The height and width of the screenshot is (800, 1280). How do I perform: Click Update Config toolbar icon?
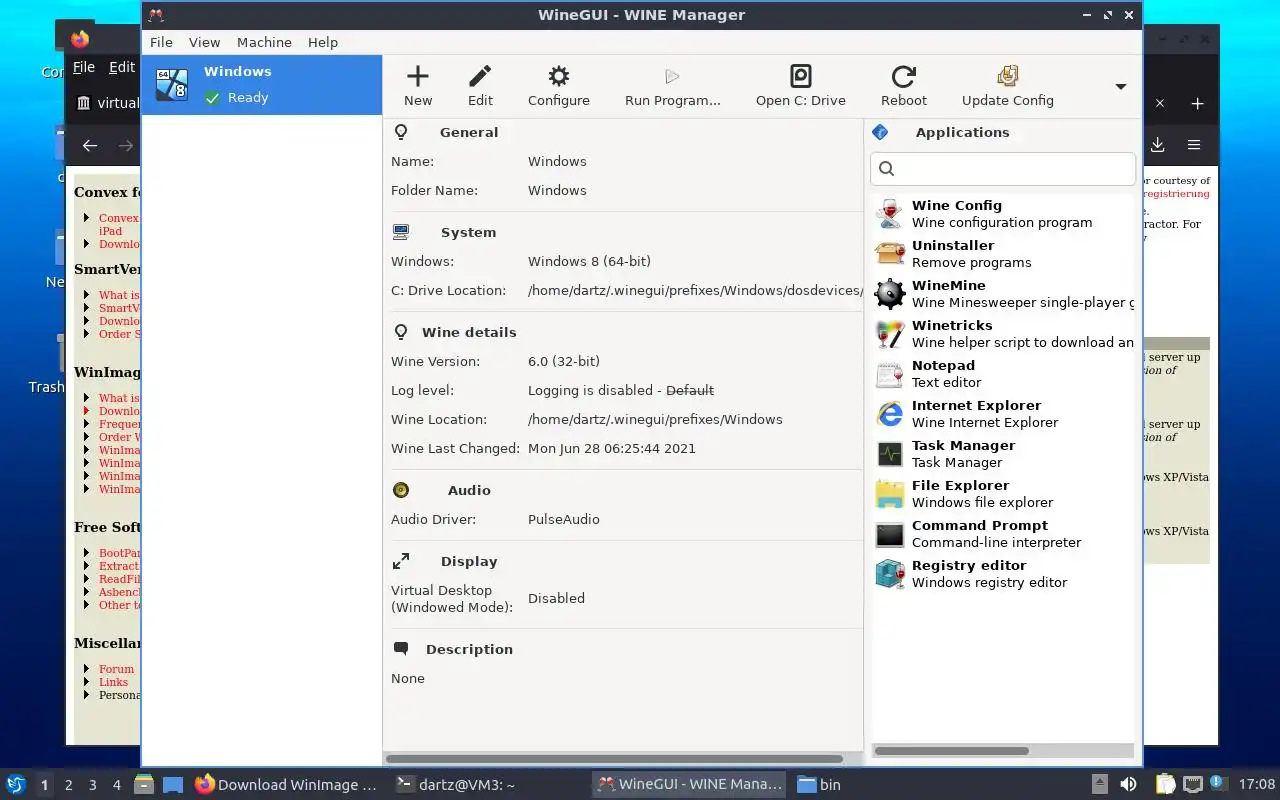1007,86
